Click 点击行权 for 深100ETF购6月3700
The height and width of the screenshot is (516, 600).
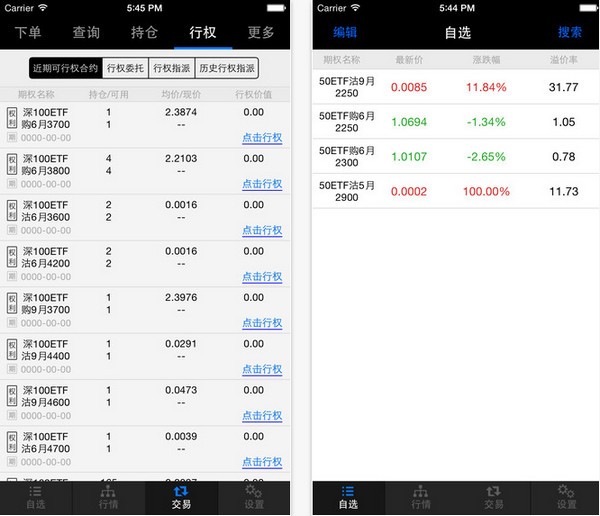coord(262,137)
